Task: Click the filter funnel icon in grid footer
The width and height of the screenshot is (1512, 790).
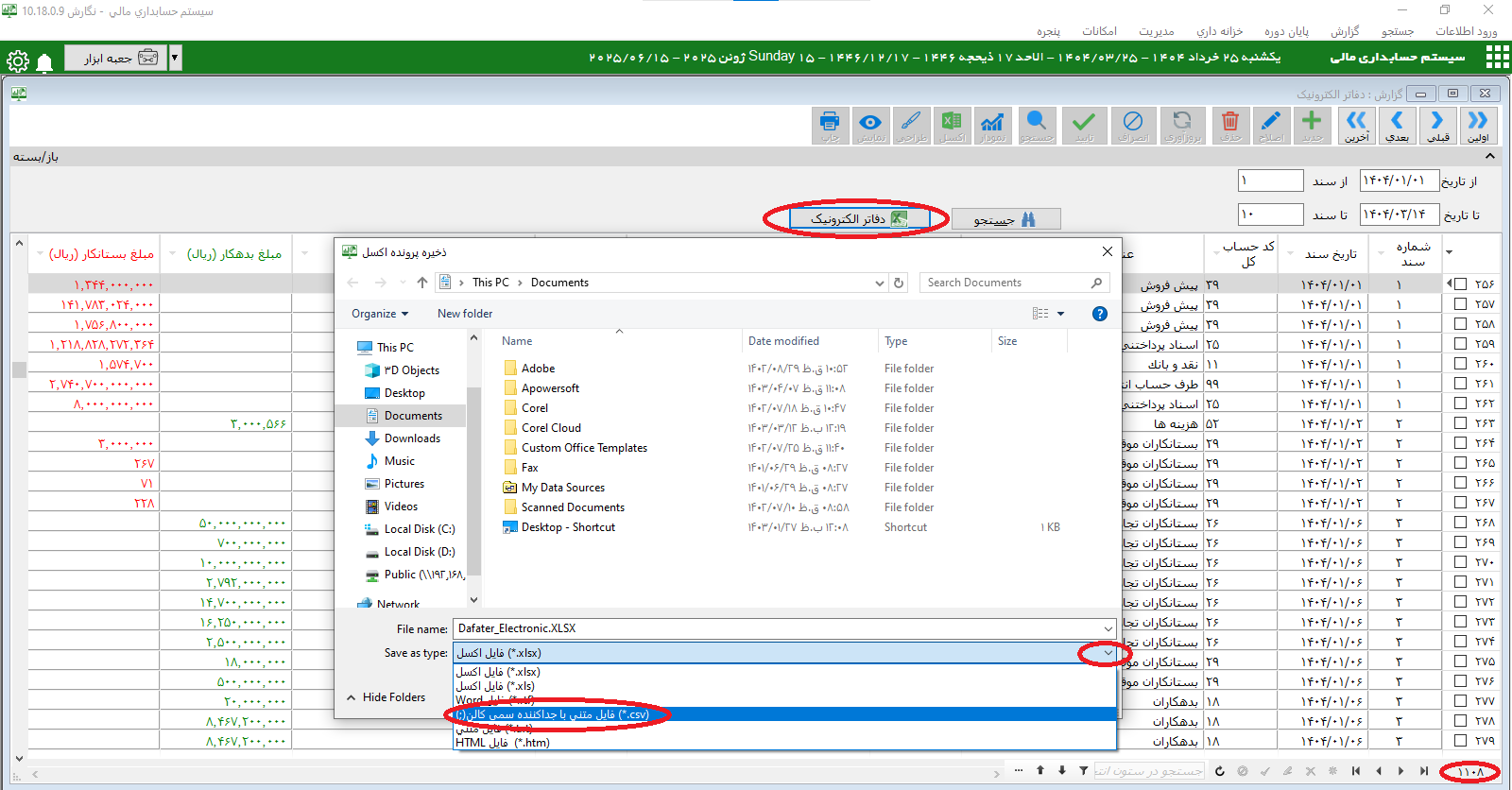Action: (x=1083, y=771)
